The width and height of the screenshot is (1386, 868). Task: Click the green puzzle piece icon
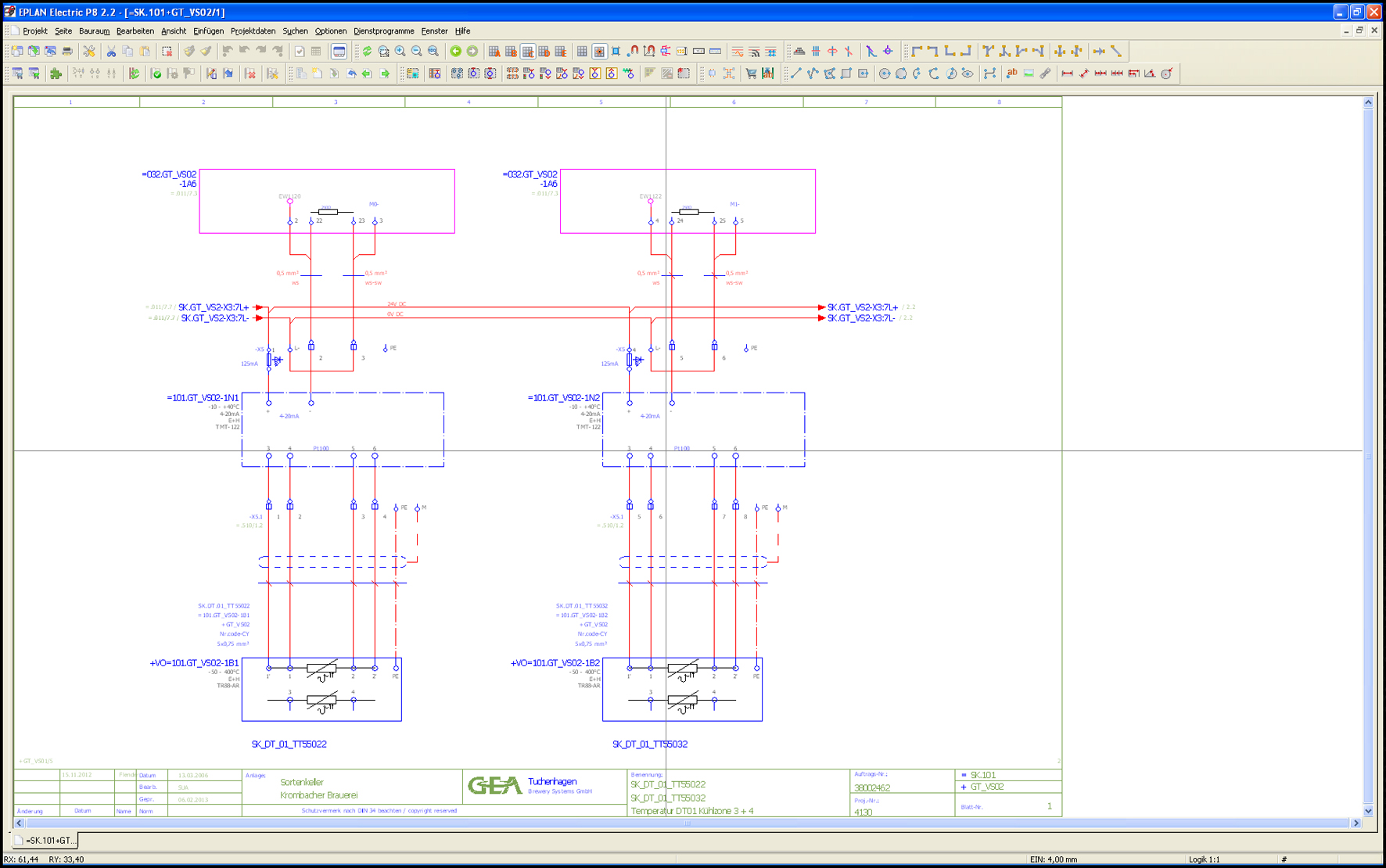[56, 74]
